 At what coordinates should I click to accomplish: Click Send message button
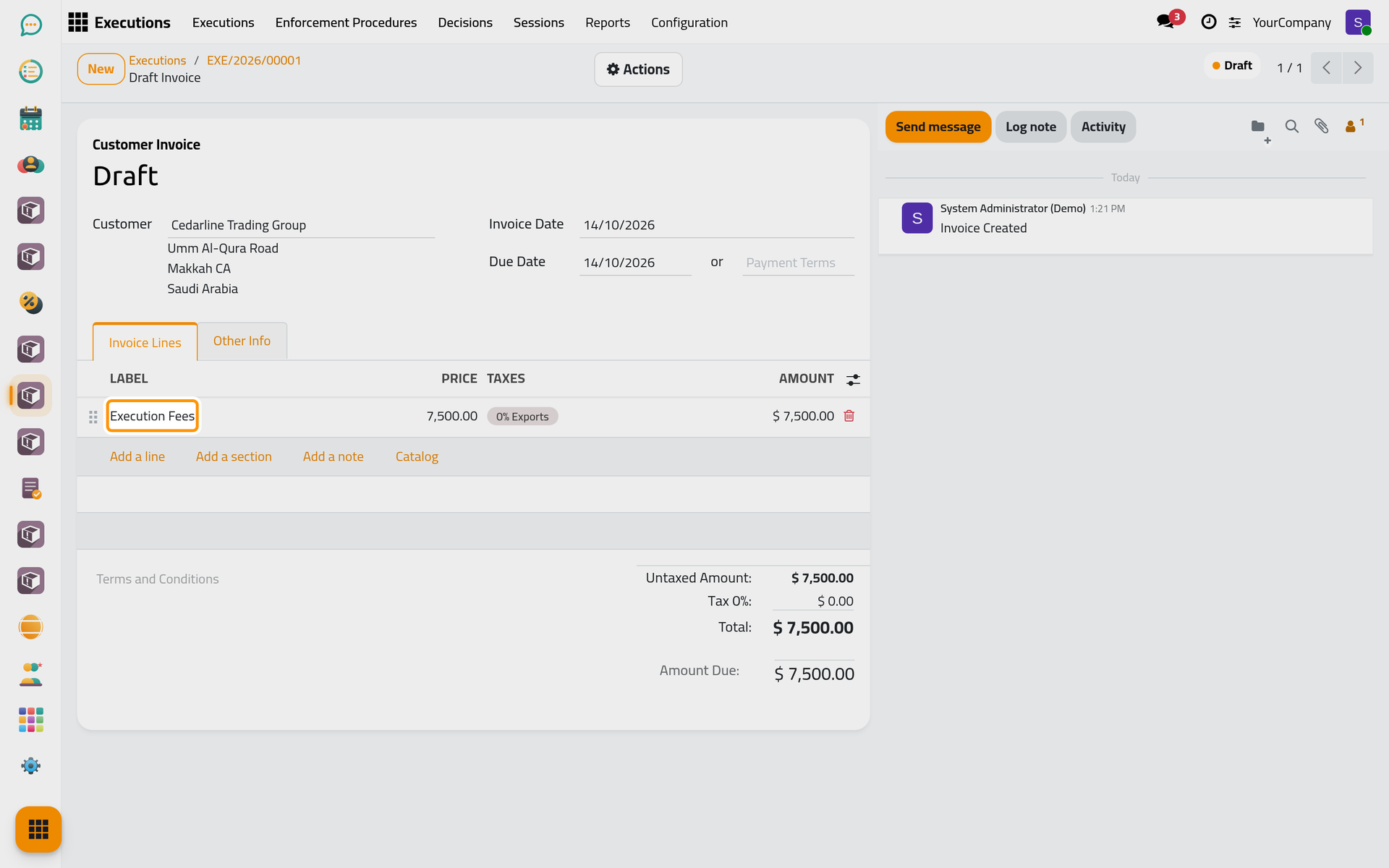[938, 127]
